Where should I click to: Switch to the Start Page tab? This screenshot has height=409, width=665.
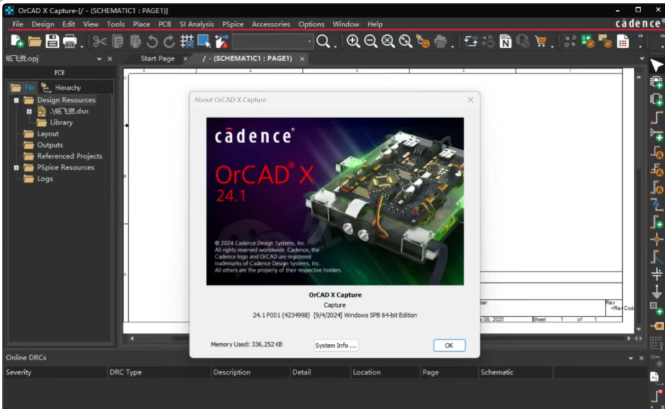160,59
